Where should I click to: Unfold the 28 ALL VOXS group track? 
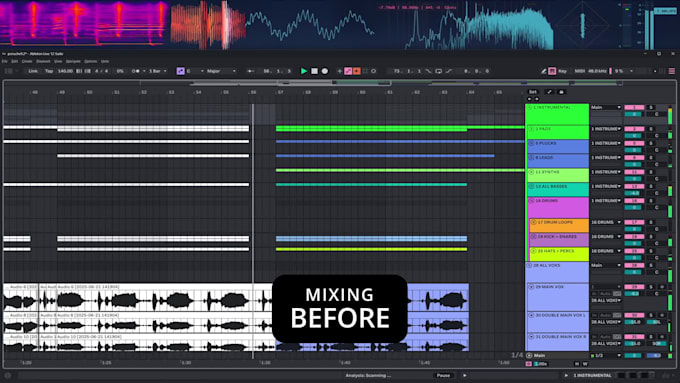click(x=529, y=265)
